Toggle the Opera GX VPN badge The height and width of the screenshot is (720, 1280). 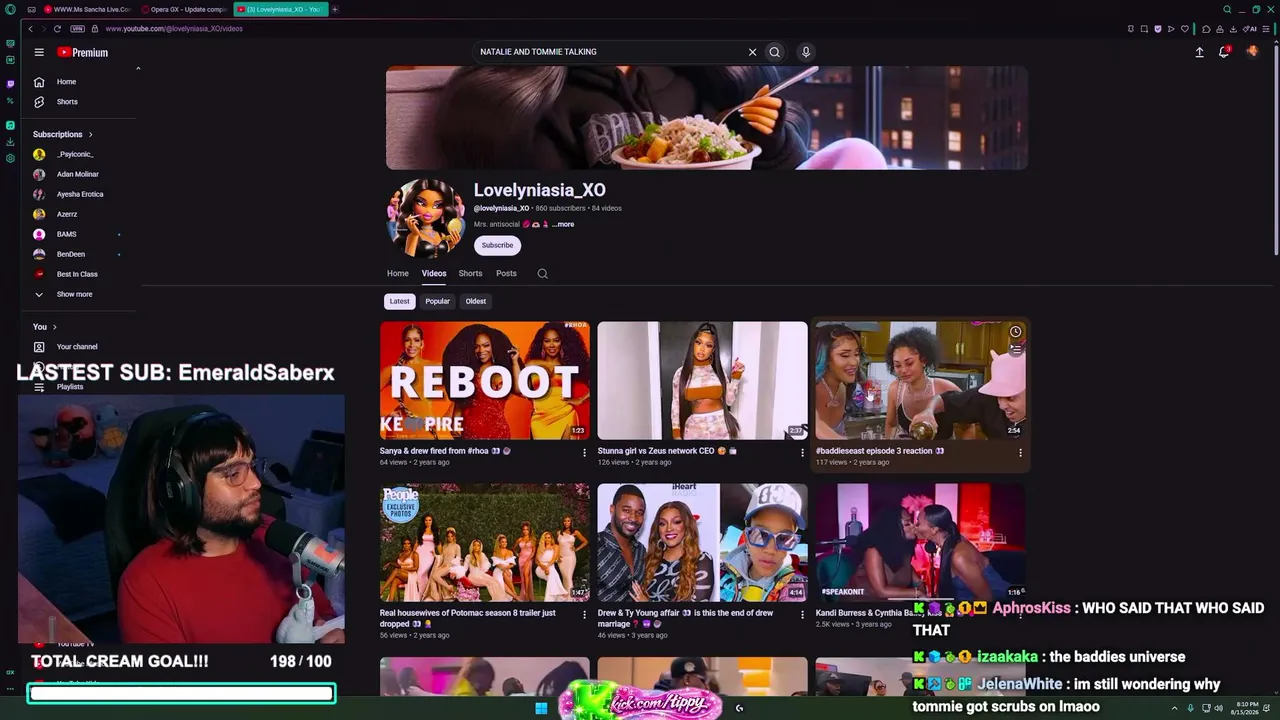[x=77, y=29]
